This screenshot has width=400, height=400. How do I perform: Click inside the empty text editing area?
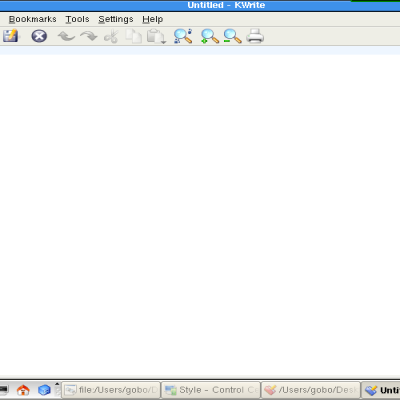(200, 215)
